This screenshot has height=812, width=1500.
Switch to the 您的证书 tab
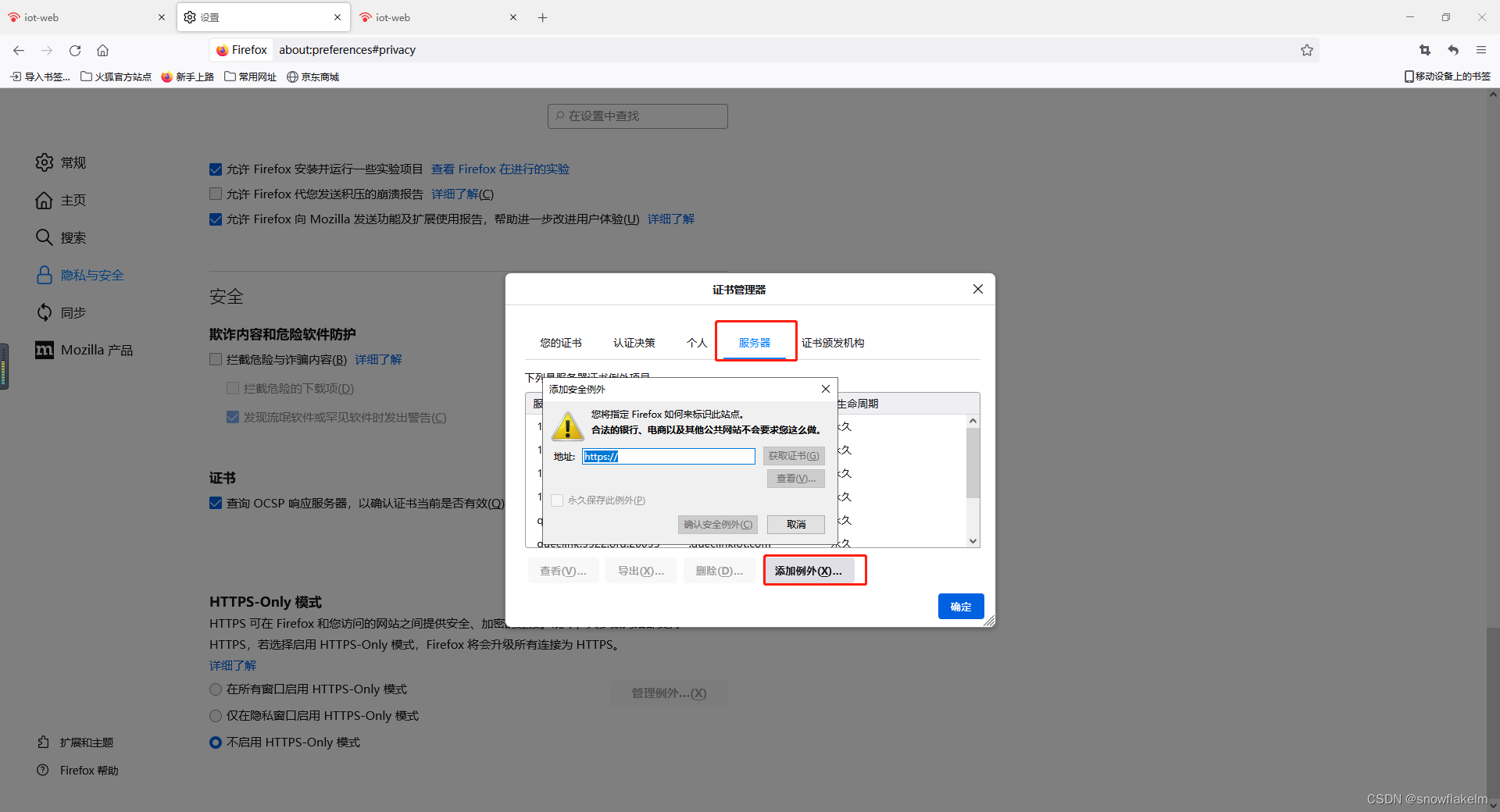(x=560, y=342)
